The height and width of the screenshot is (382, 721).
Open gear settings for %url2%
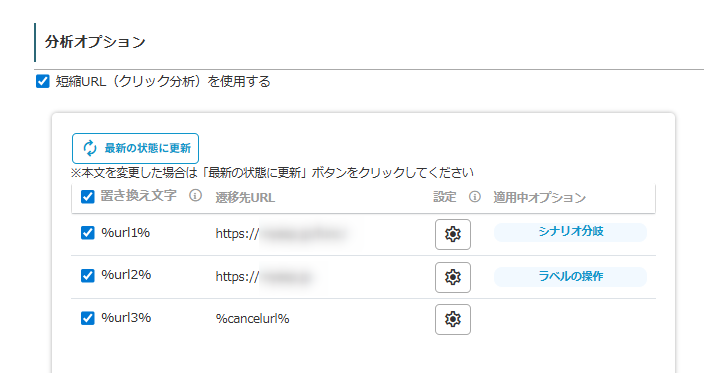[452, 277]
